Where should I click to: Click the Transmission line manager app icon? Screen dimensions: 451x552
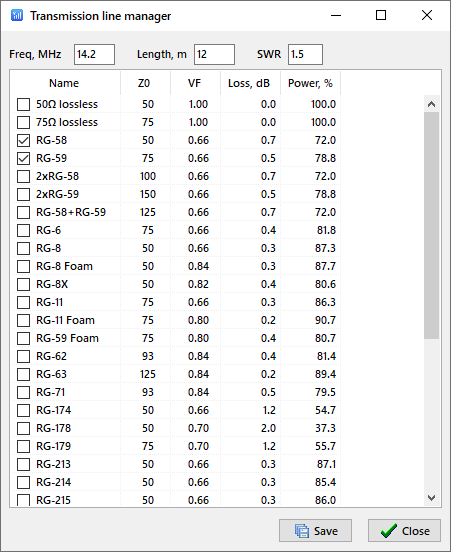[x=17, y=15]
